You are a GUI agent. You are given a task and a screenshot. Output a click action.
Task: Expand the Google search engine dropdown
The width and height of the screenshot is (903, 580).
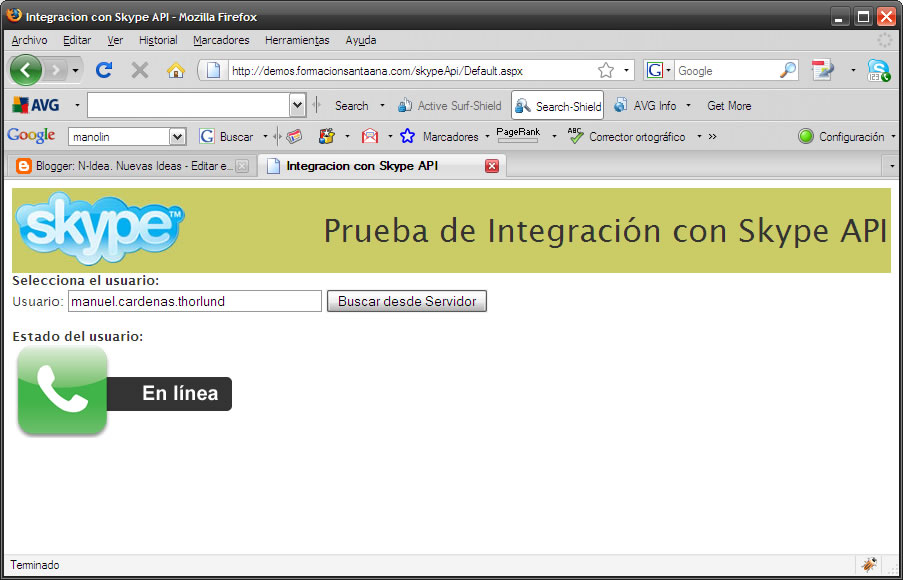click(x=669, y=70)
